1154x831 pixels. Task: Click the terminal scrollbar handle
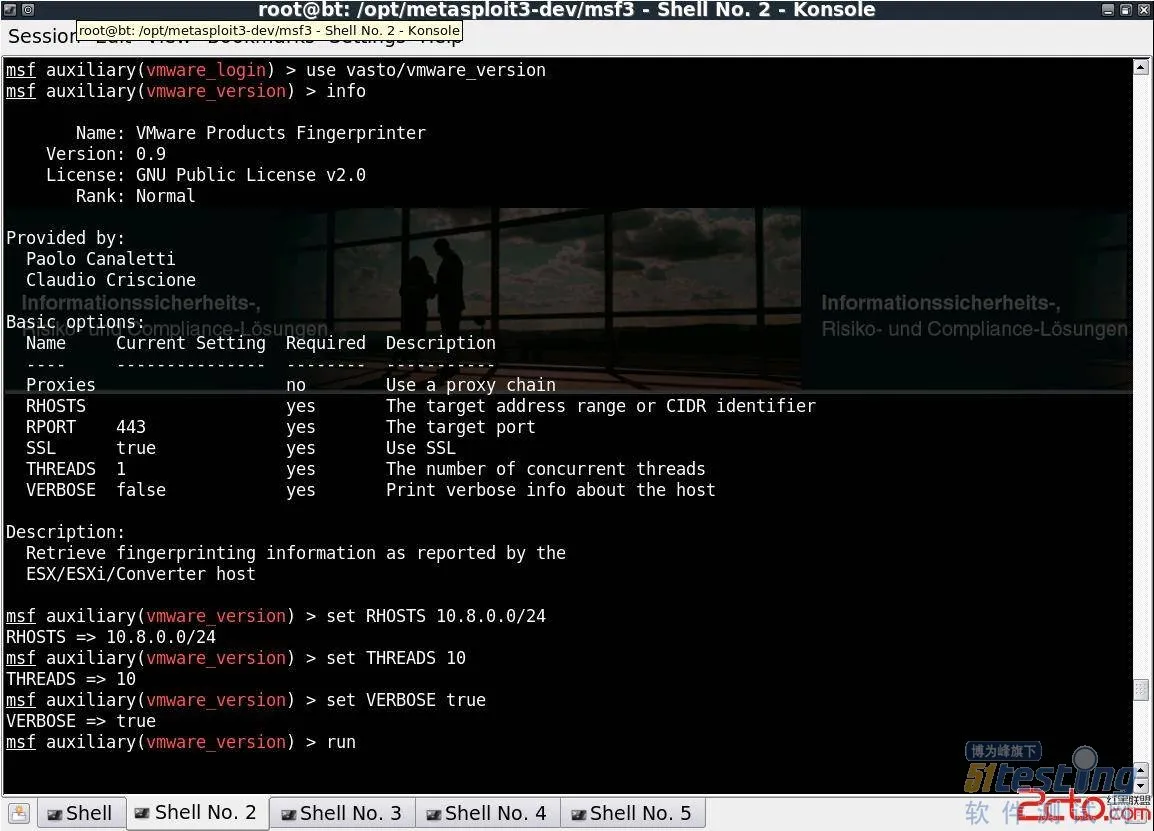coord(1140,690)
